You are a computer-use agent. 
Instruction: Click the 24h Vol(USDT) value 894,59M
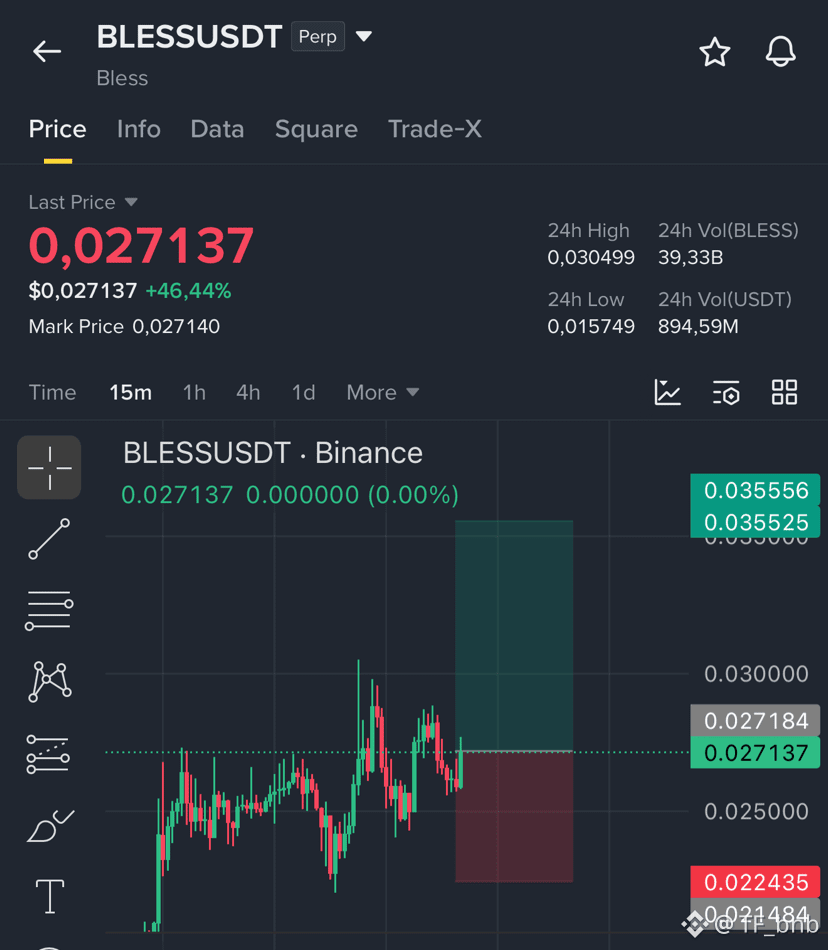[x=698, y=327]
